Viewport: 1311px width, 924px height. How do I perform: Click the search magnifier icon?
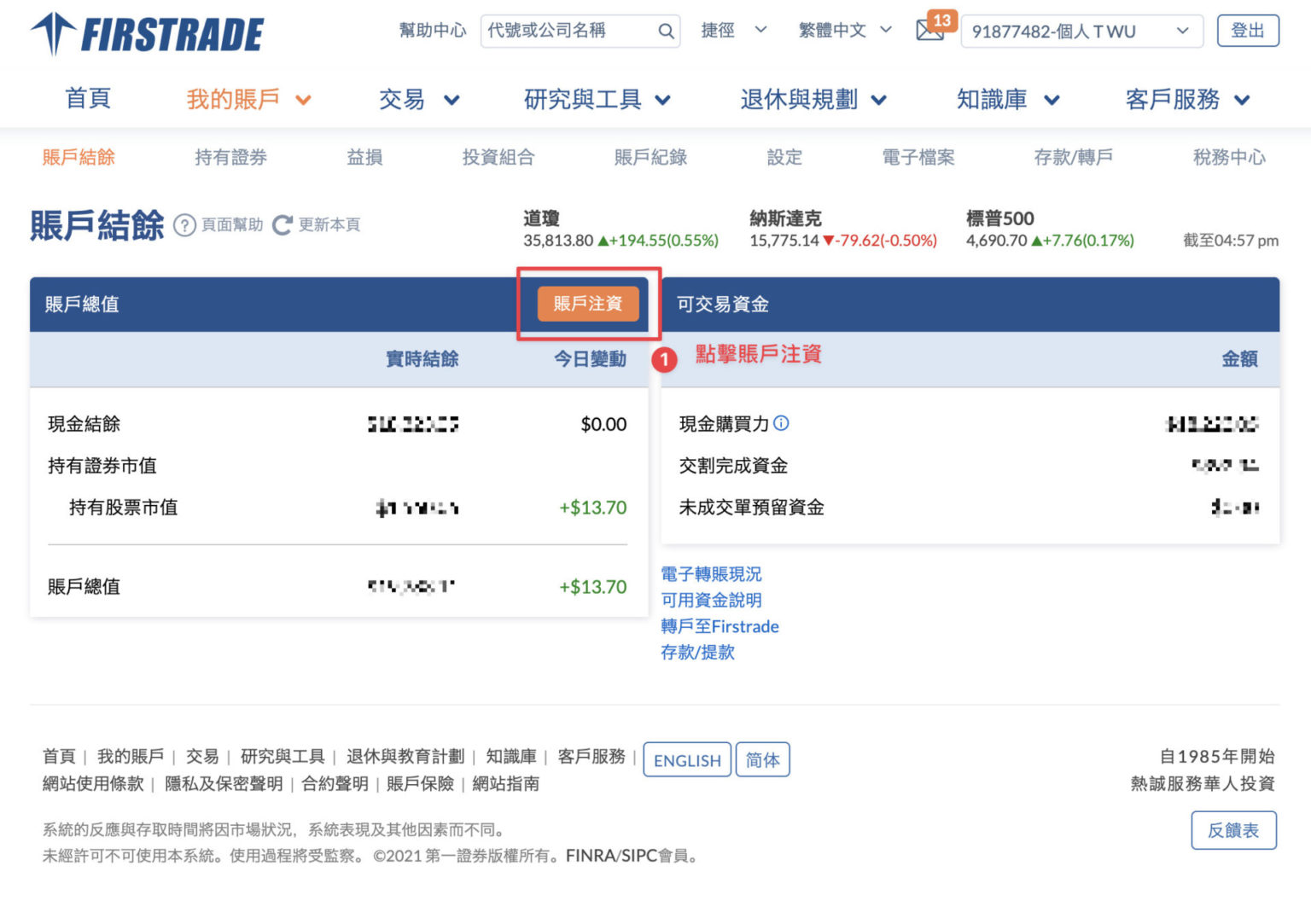click(x=665, y=30)
